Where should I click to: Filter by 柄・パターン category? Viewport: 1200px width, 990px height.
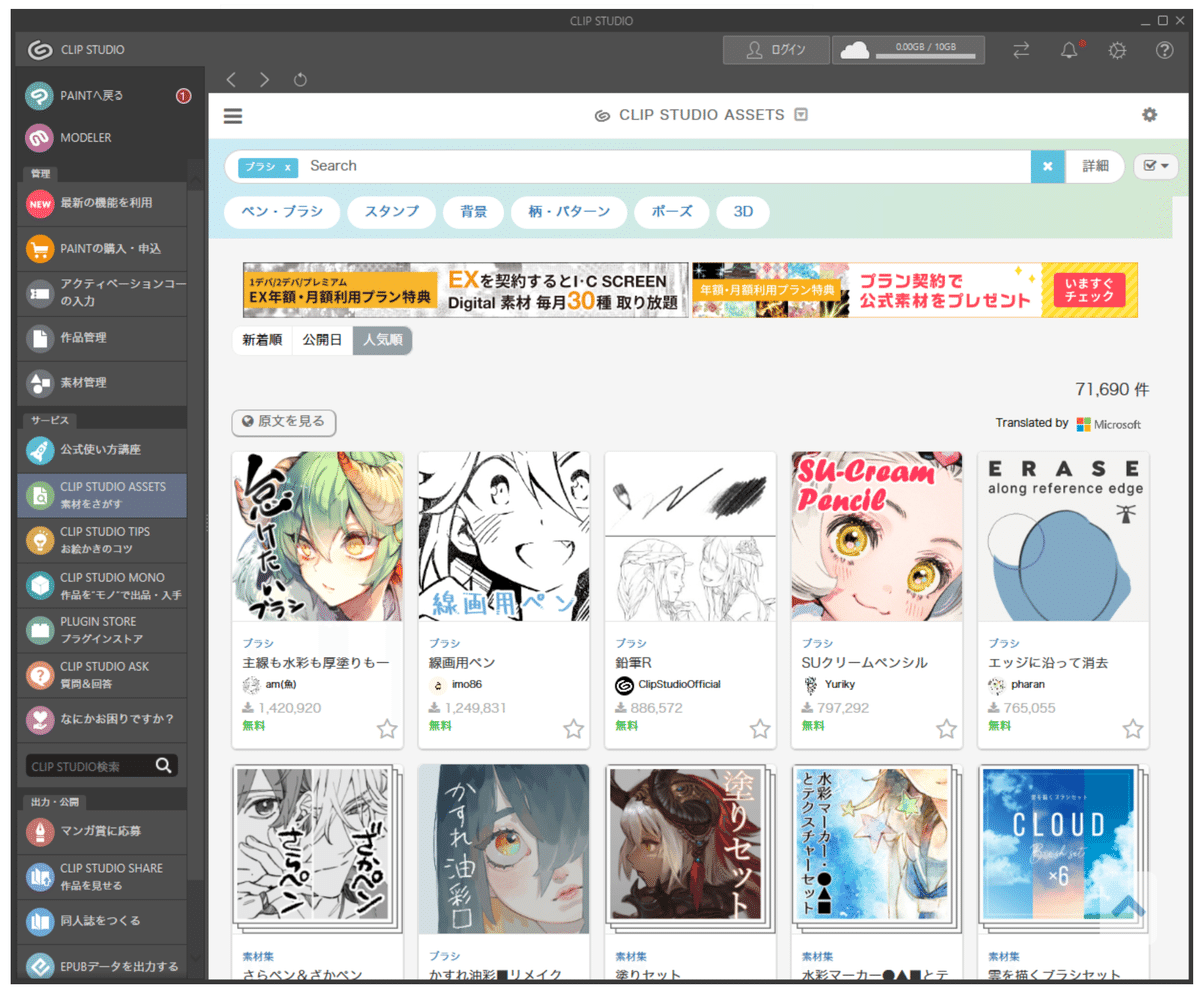point(568,212)
